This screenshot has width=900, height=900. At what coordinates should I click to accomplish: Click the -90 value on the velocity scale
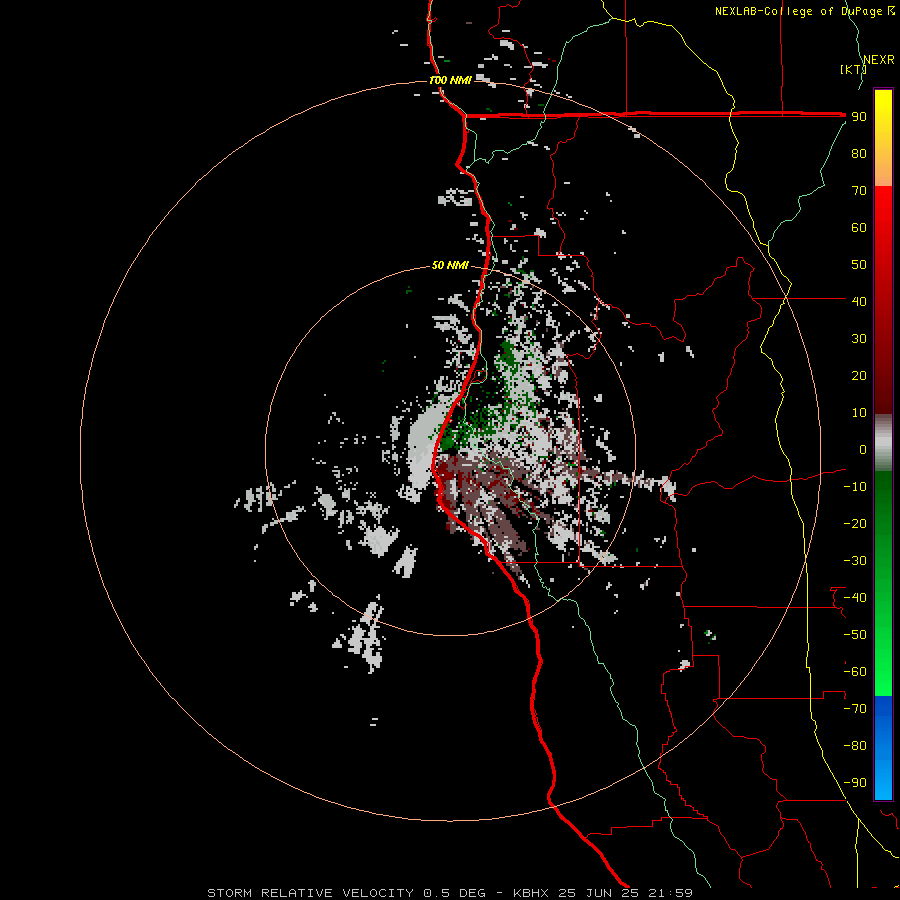(855, 783)
